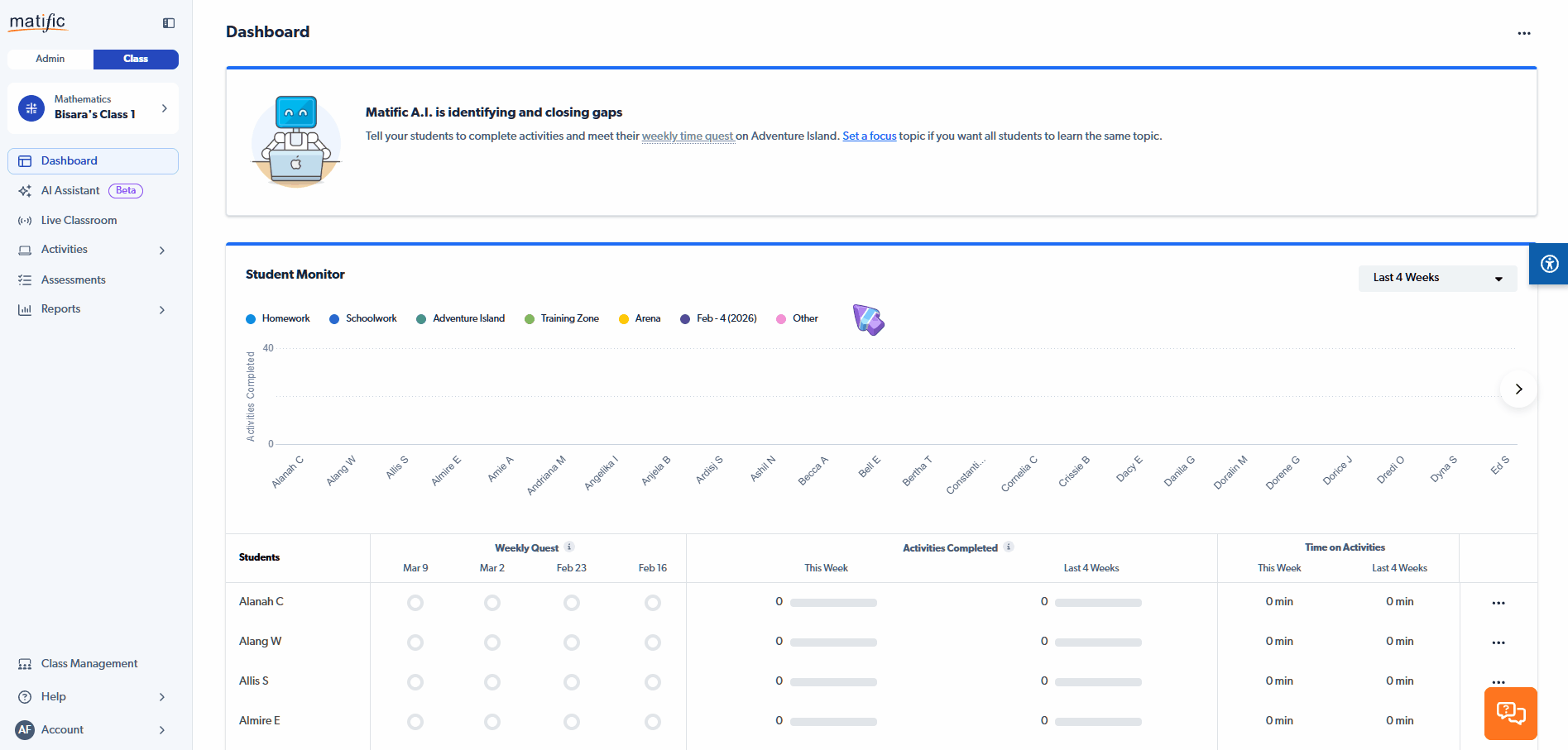Click the Training Zone green legend swatch
This screenshot has height=750, width=1568.
(530, 319)
